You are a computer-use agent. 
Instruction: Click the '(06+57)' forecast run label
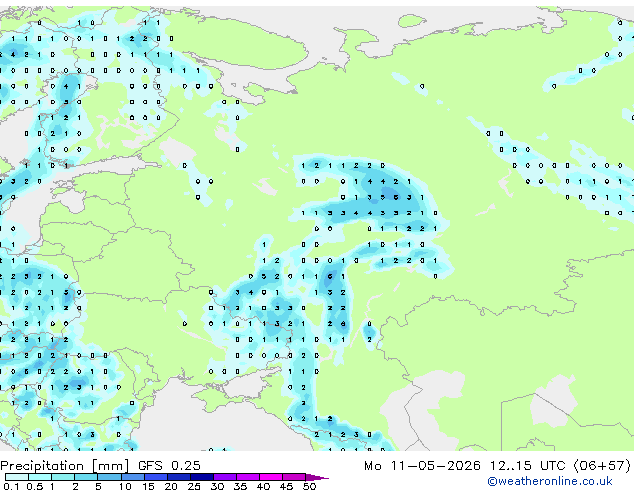[602, 466]
